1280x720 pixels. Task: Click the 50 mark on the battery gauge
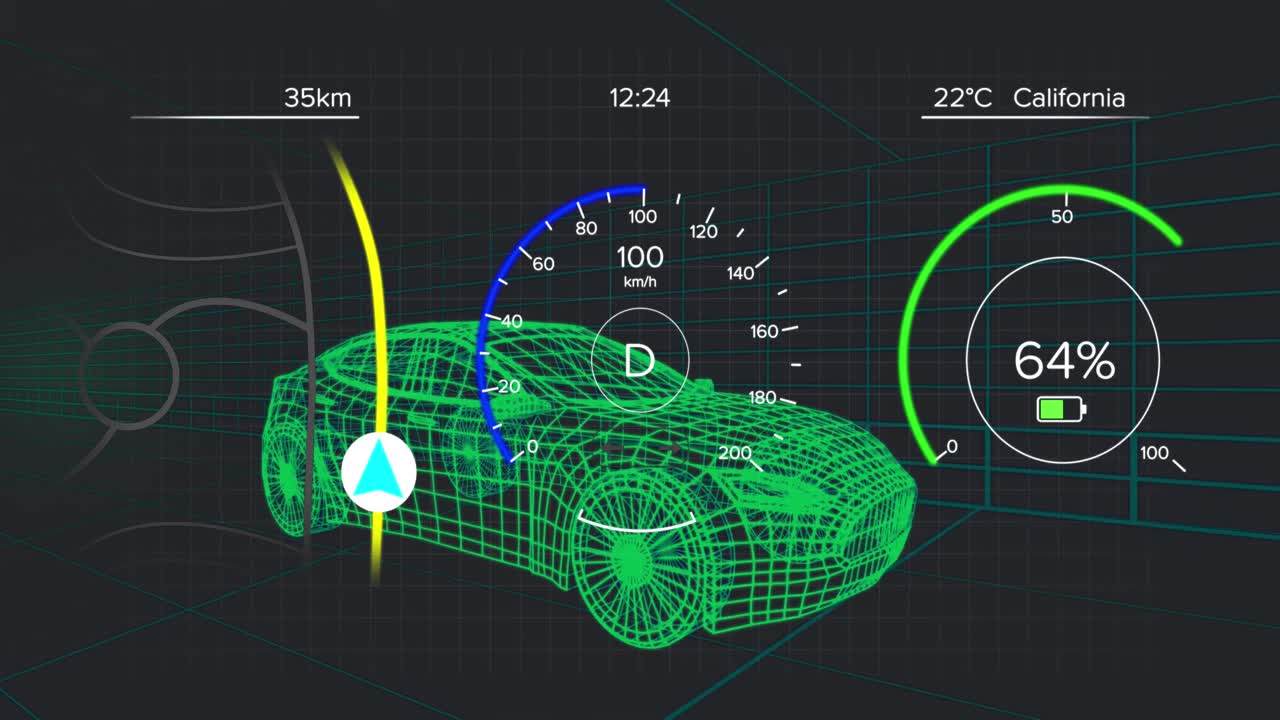pos(1062,216)
